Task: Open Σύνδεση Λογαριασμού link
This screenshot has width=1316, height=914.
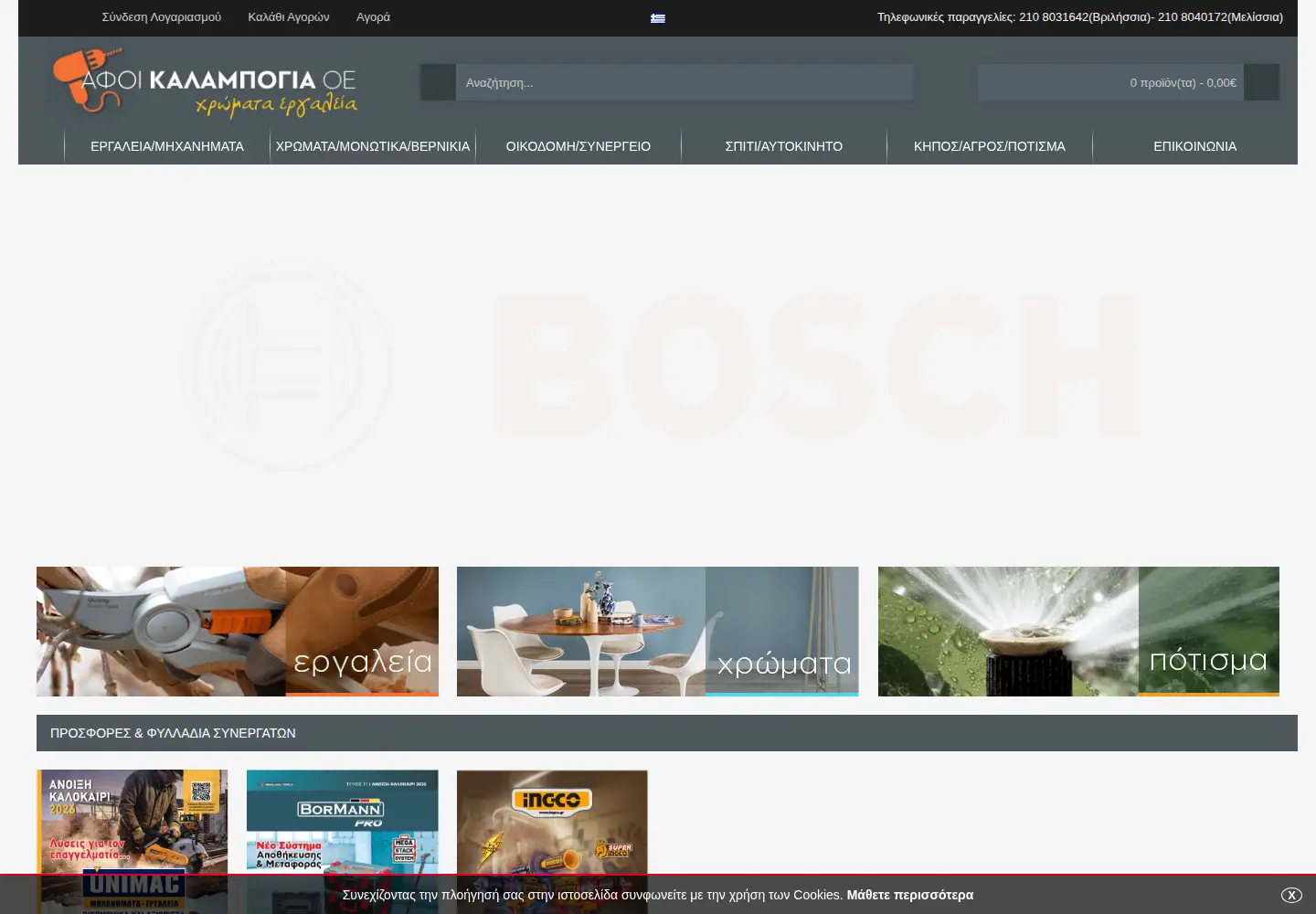Action: click(x=162, y=17)
